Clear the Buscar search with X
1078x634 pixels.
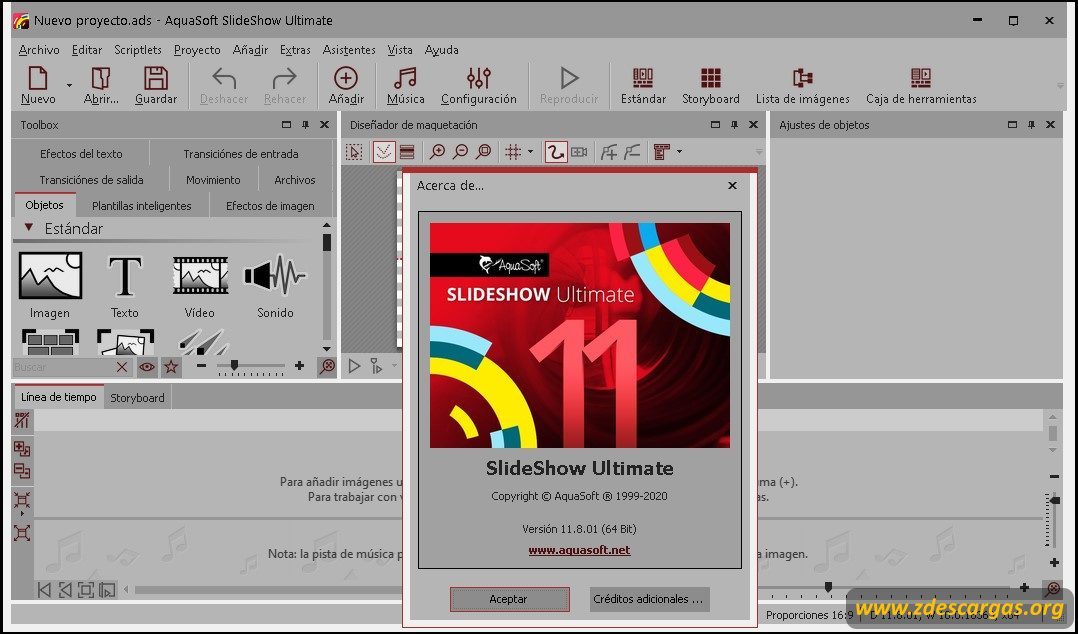[x=122, y=367]
